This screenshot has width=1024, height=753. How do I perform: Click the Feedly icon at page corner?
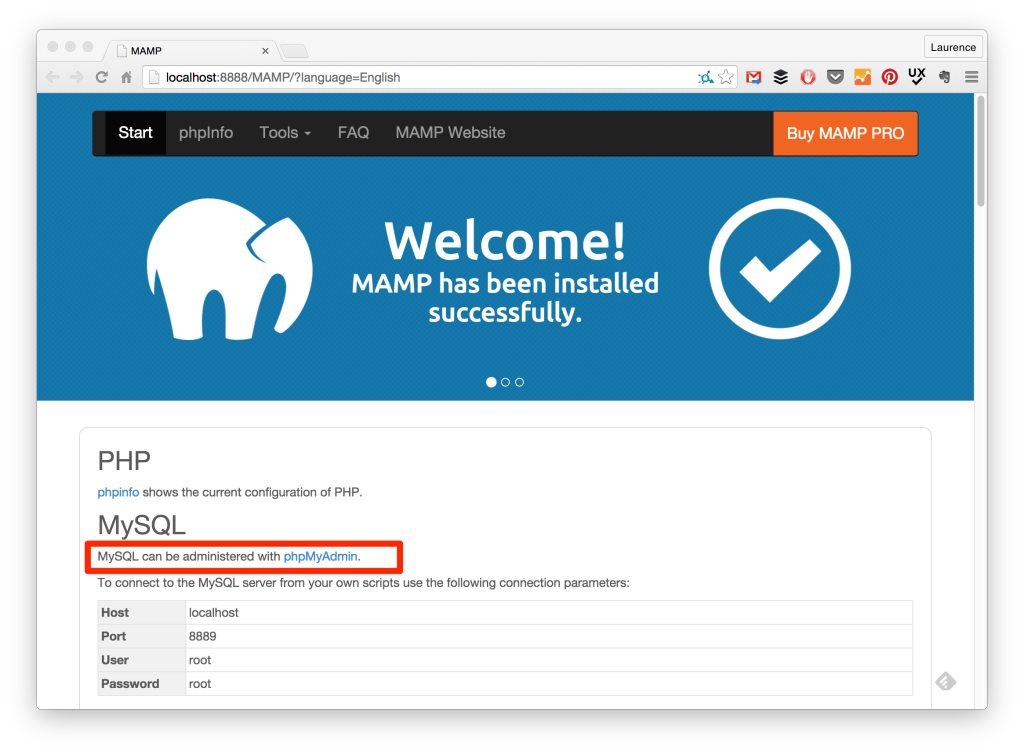click(x=945, y=681)
